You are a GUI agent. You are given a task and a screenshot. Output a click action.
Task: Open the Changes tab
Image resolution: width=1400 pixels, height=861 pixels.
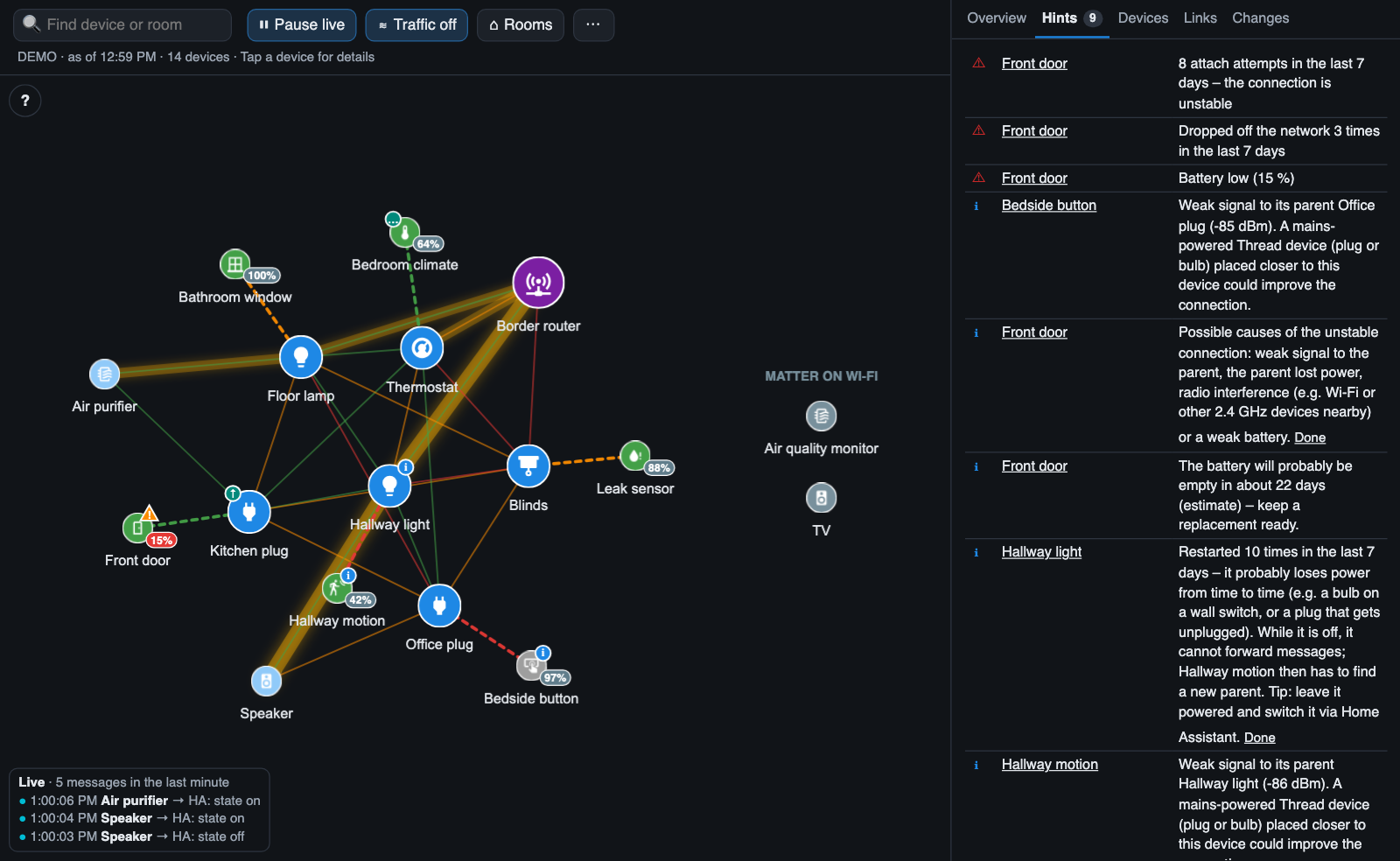(x=1260, y=18)
